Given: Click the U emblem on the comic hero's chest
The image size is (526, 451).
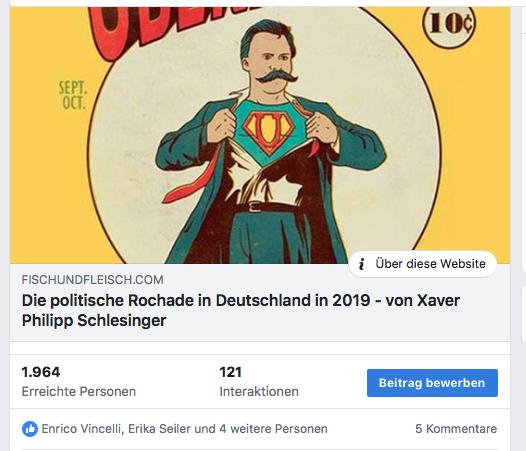Looking at the screenshot, I should coord(267,130).
